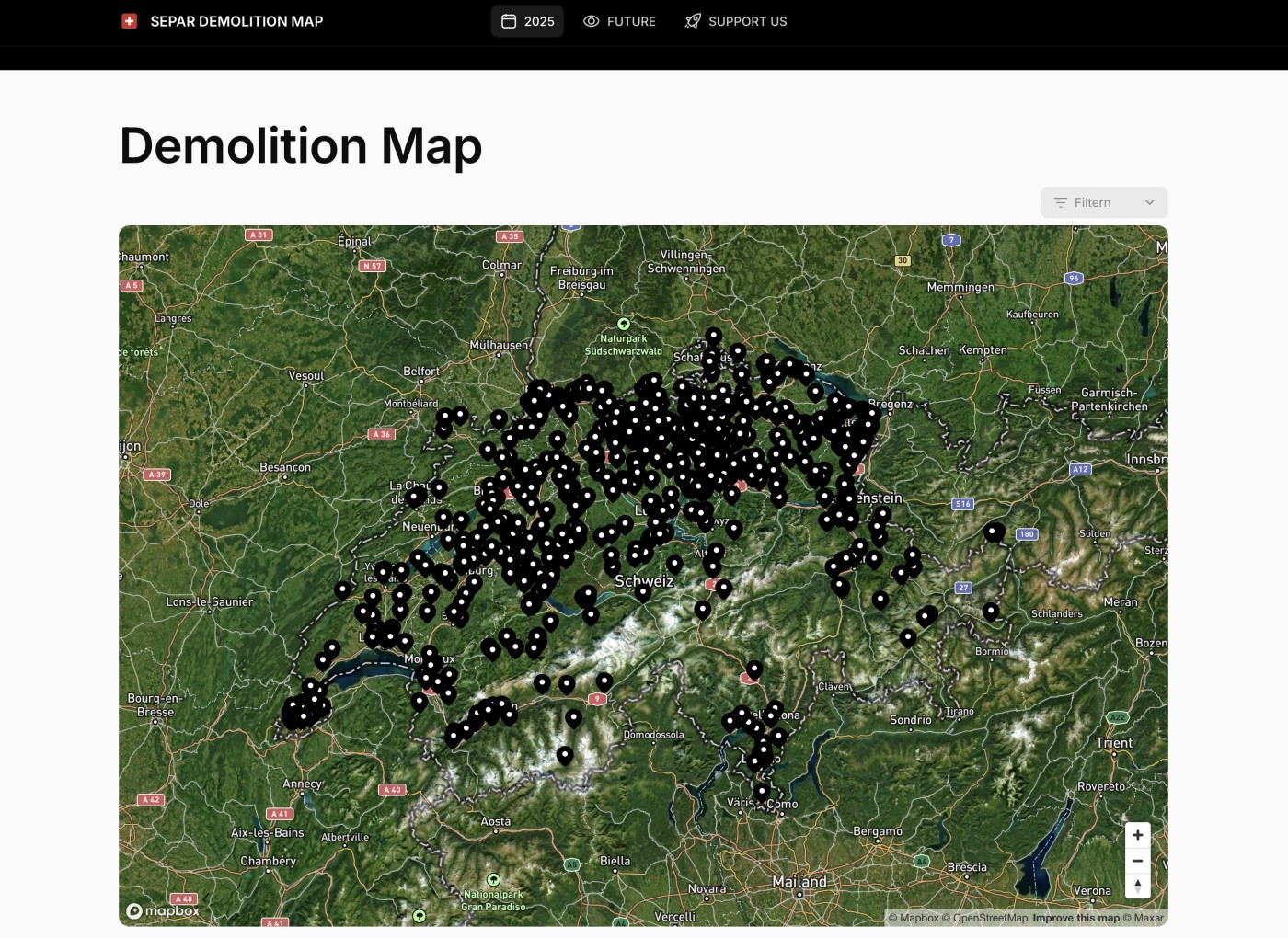Image resolution: width=1288 pixels, height=938 pixels.
Task: Click the 2025 tab in the top bar
Action: coord(527,21)
